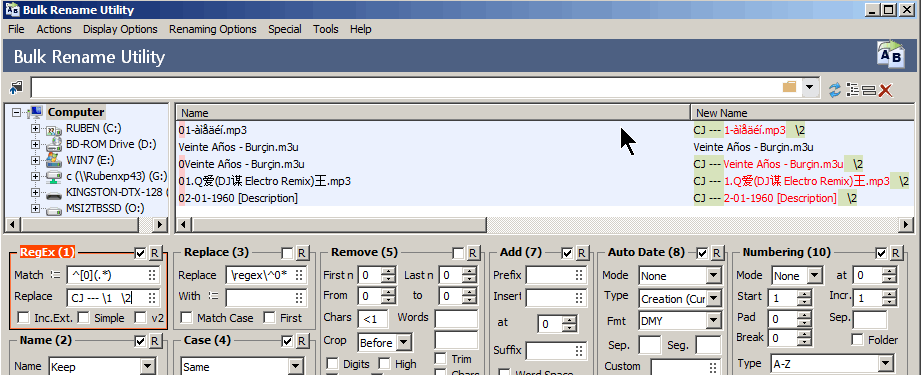Open the Numbering Mode None dropdown
The height and width of the screenshot is (375, 921).
coord(814,276)
